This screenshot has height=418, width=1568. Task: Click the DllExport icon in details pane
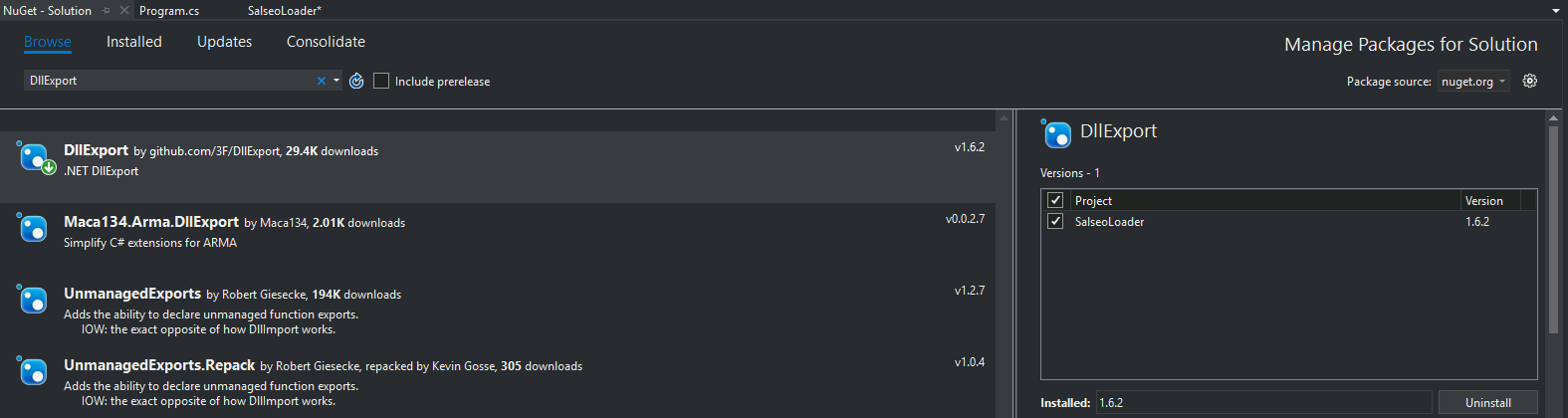click(1056, 133)
